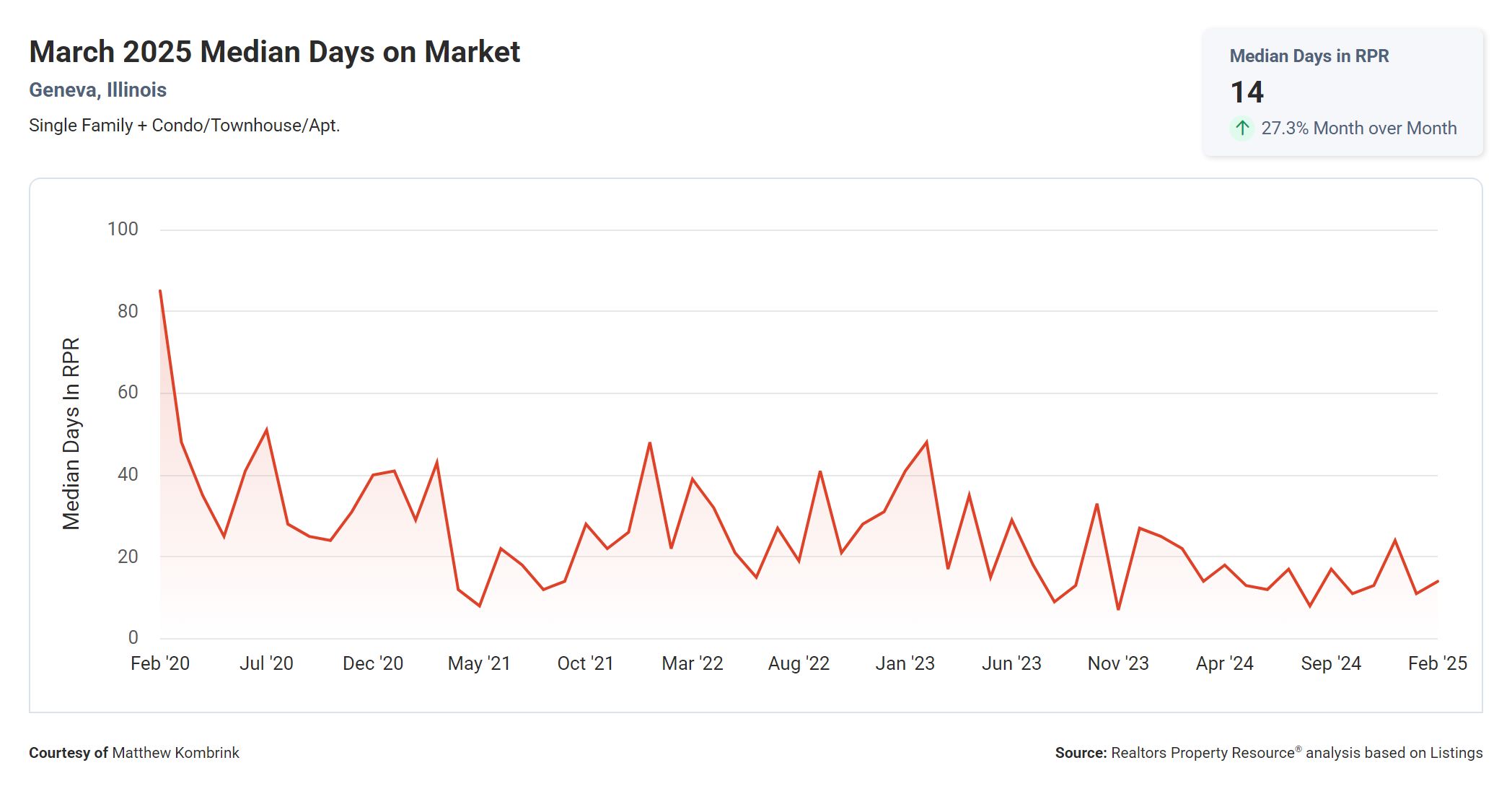
Task: Click the Mar '22 x-axis label
Action: (692, 663)
